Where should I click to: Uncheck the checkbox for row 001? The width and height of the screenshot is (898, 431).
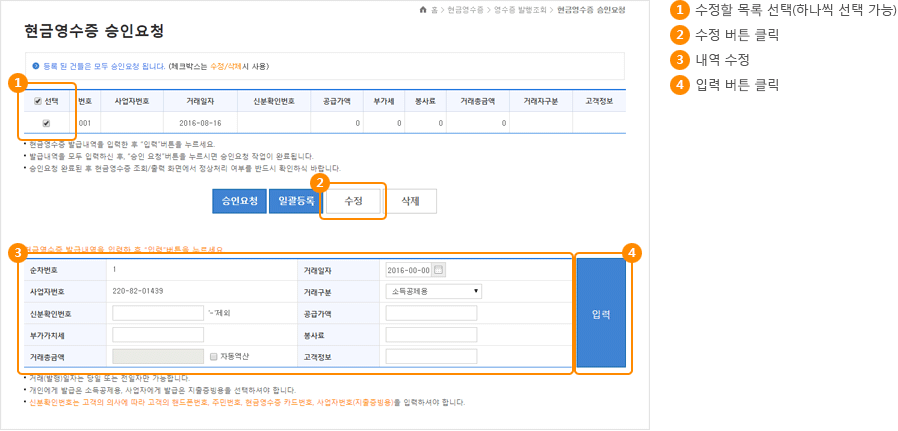coord(46,123)
